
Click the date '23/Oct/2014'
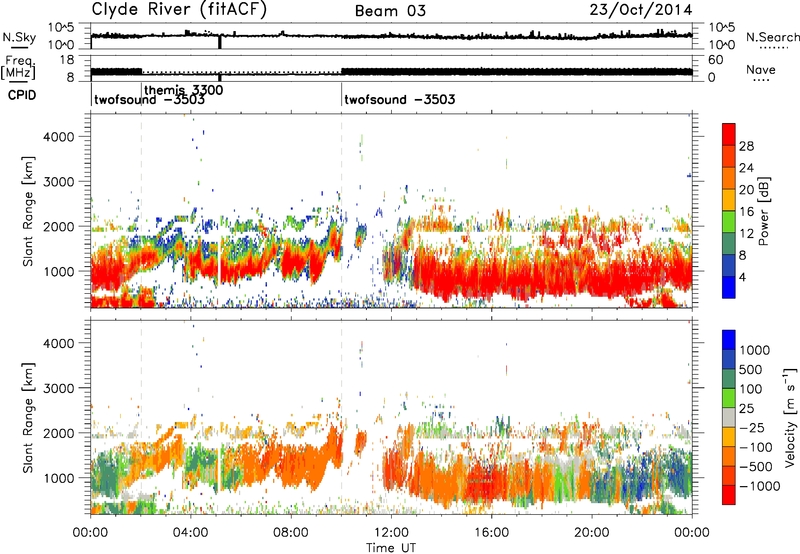641,10
